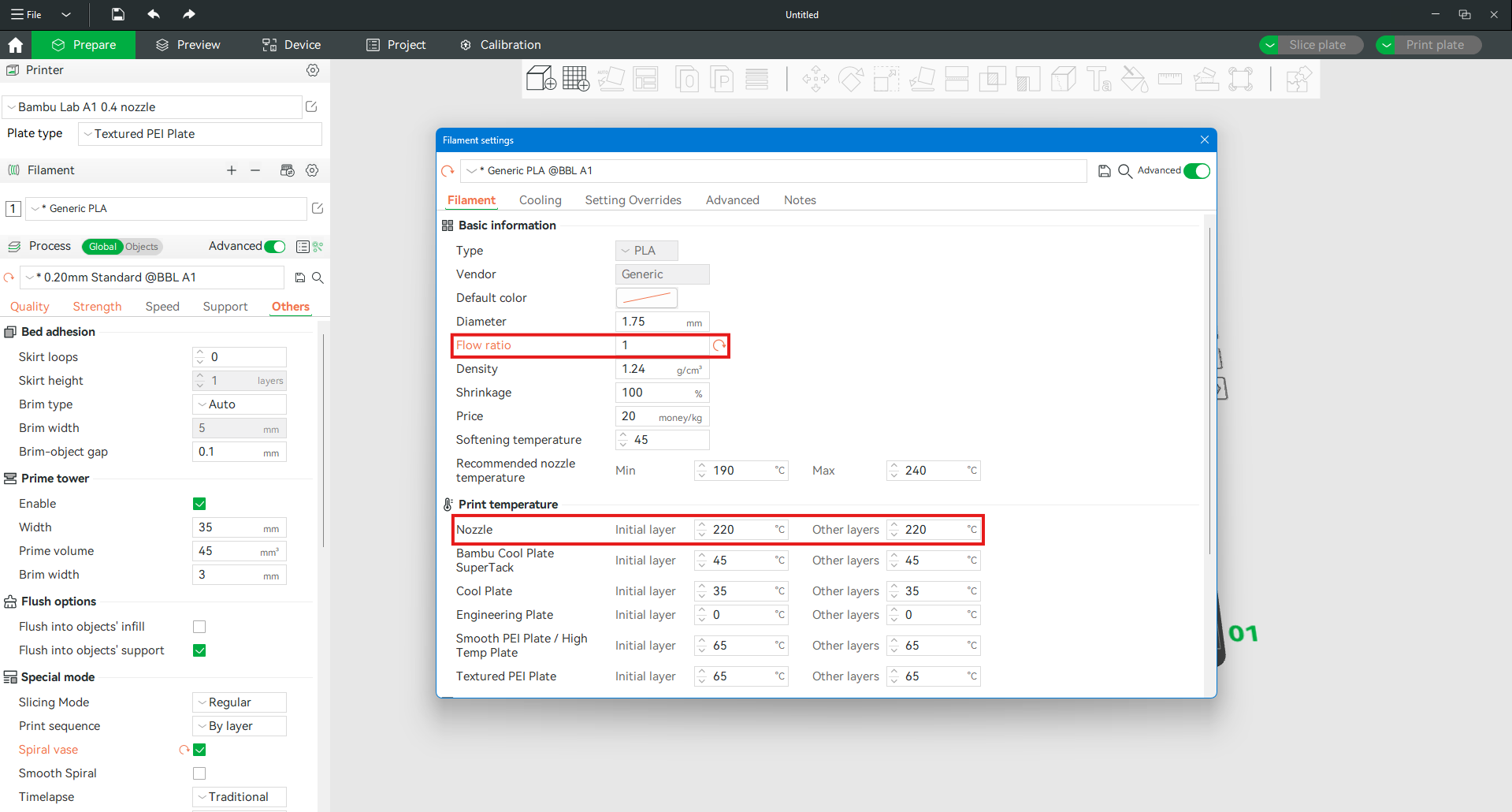
Task: Click the Redo arrow in title bar
Action: (x=189, y=14)
